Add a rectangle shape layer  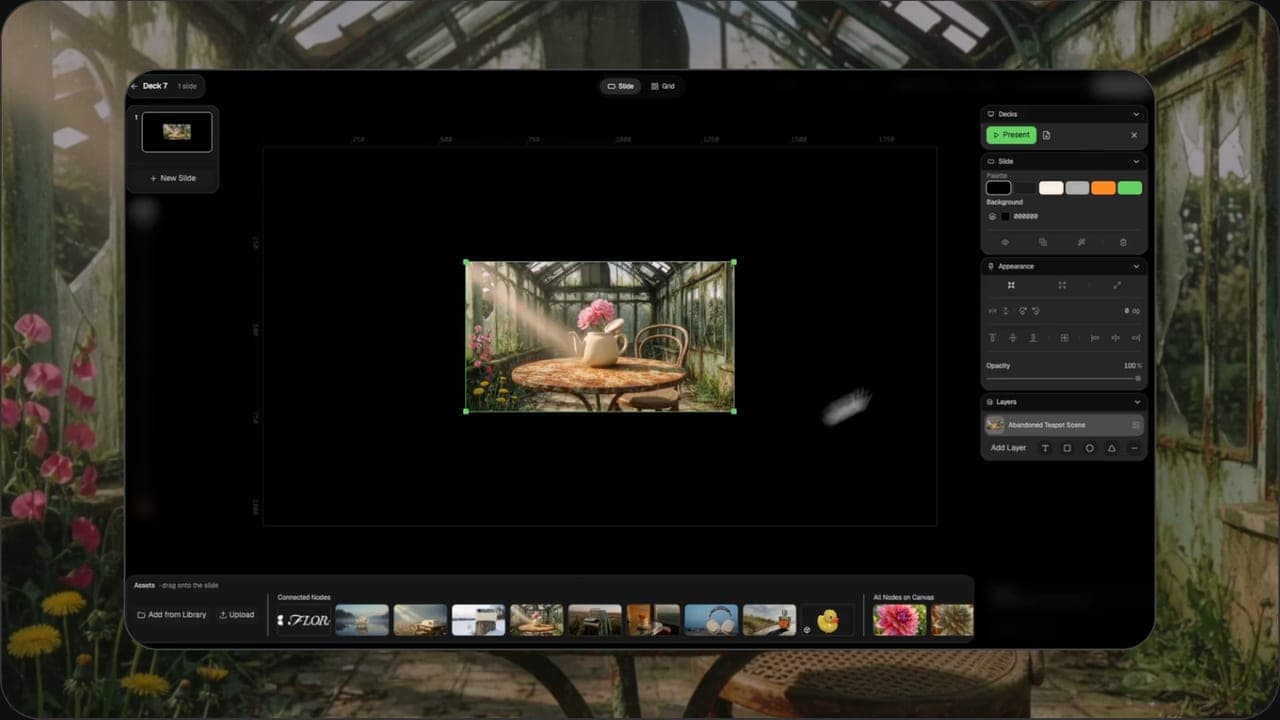tap(1067, 449)
